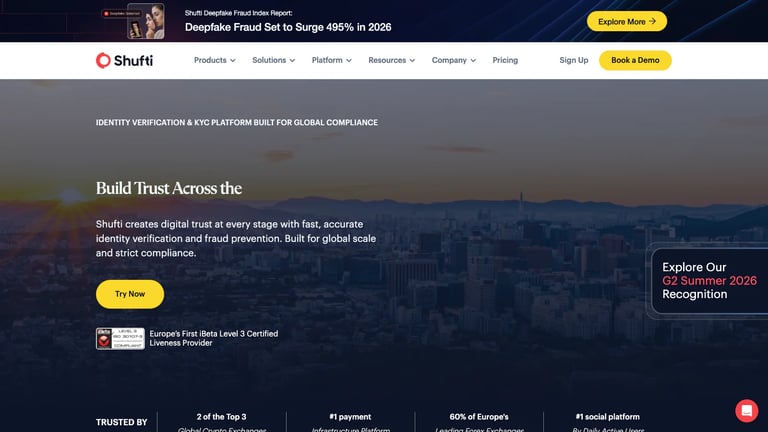This screenshot has width=768, height=432.
Task: Open the Solutions menu
Action: coord(274,60)
